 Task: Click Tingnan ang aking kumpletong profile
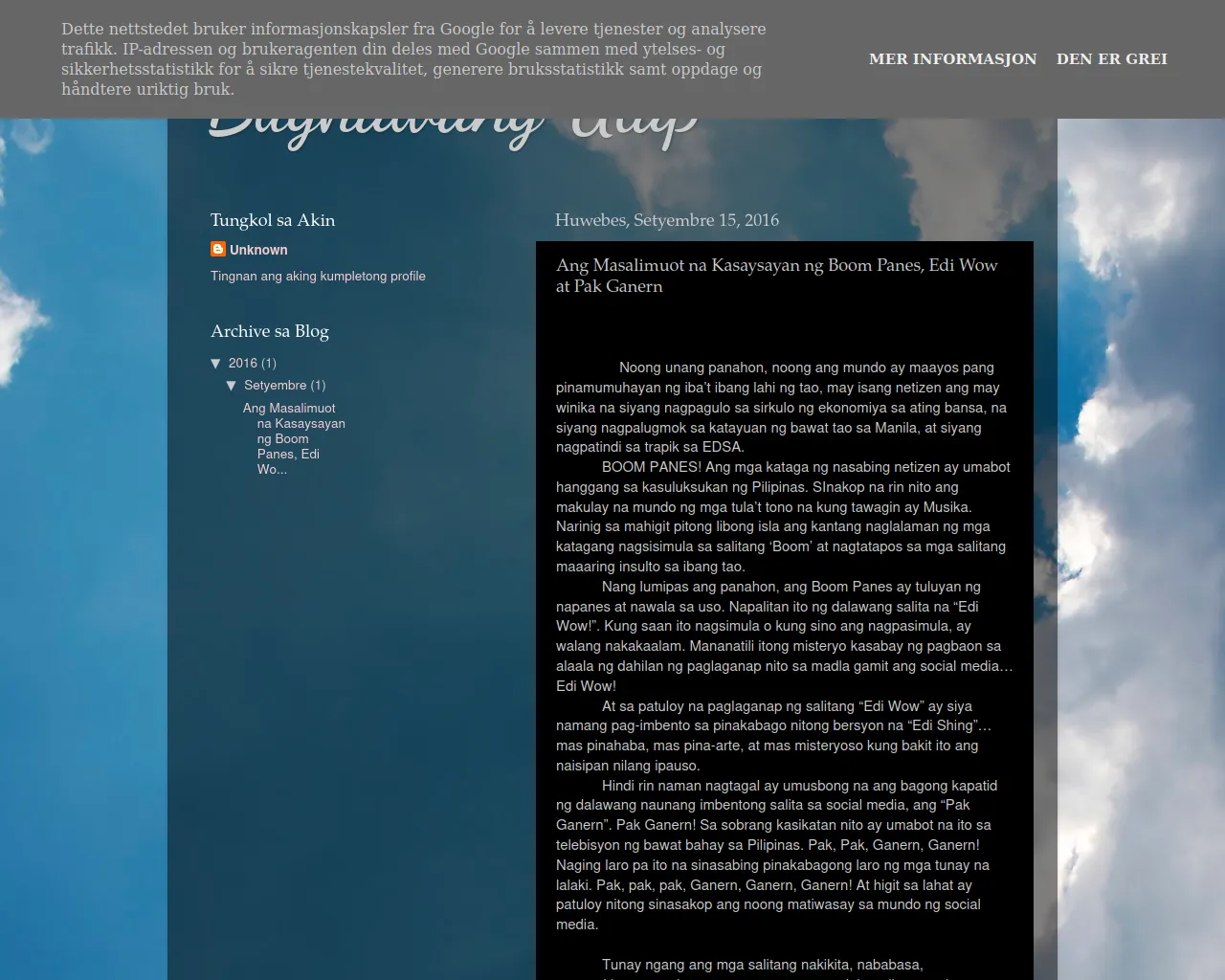[318, 276]
